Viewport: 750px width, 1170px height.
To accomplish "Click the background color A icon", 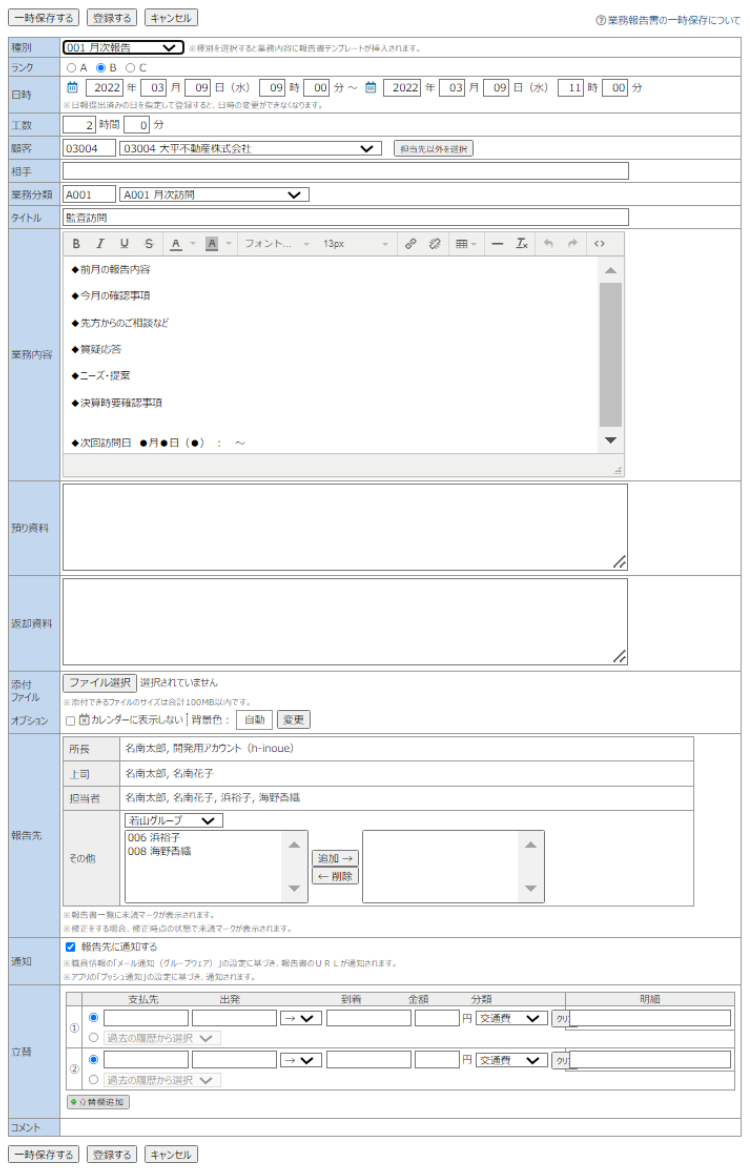I will pyautogui.click(x=212, y=244).
